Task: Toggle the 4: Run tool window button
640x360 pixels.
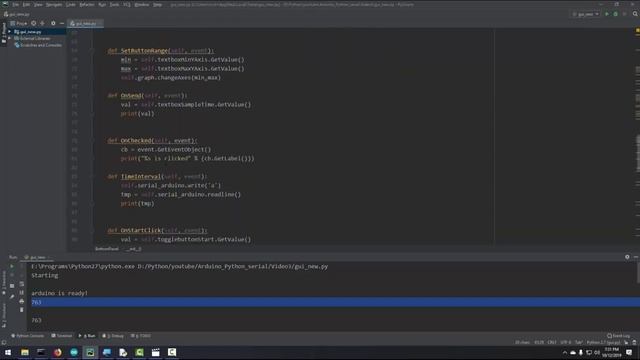Action: click(x=87, y=336)
